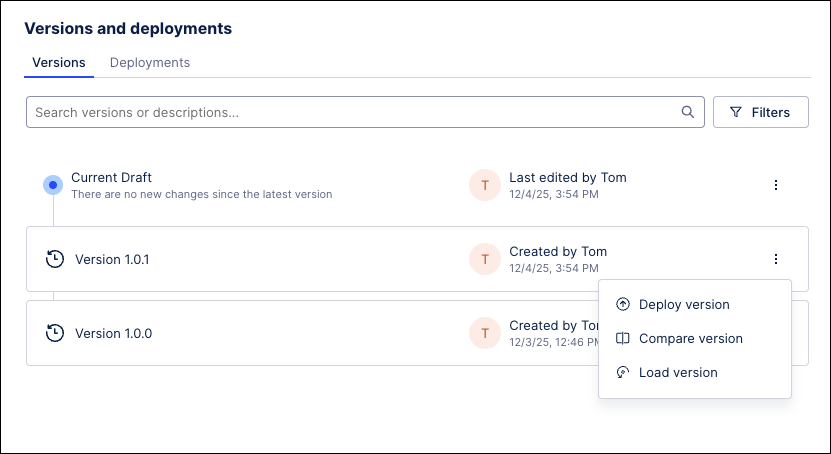
Task: Choose Deploy version from the menu
Action: (684, 305)
